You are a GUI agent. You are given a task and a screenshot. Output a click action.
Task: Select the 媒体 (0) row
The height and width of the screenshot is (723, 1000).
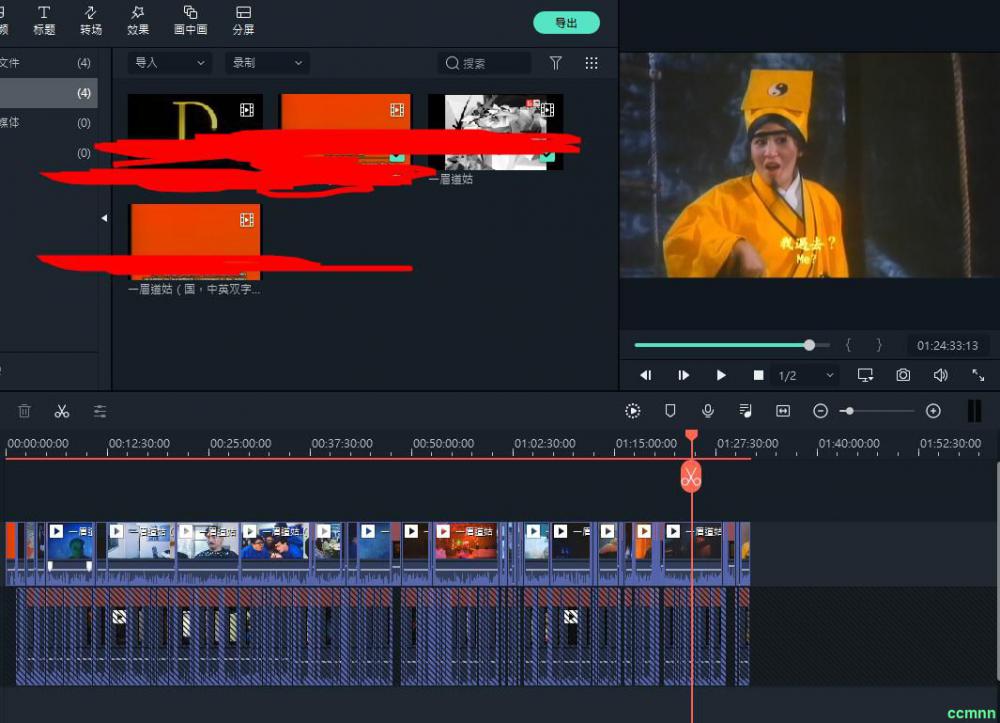[48, 122]
